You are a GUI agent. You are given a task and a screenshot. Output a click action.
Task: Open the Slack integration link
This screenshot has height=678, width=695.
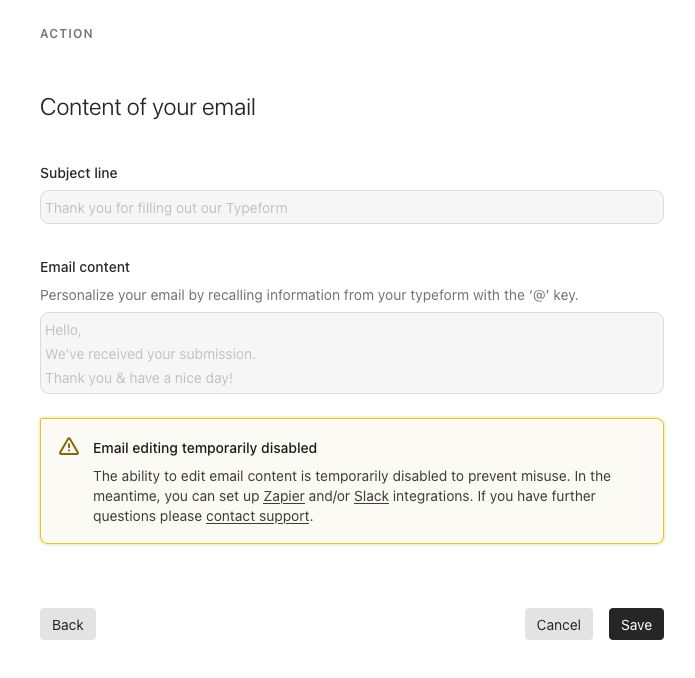click(x=371, y=496)
